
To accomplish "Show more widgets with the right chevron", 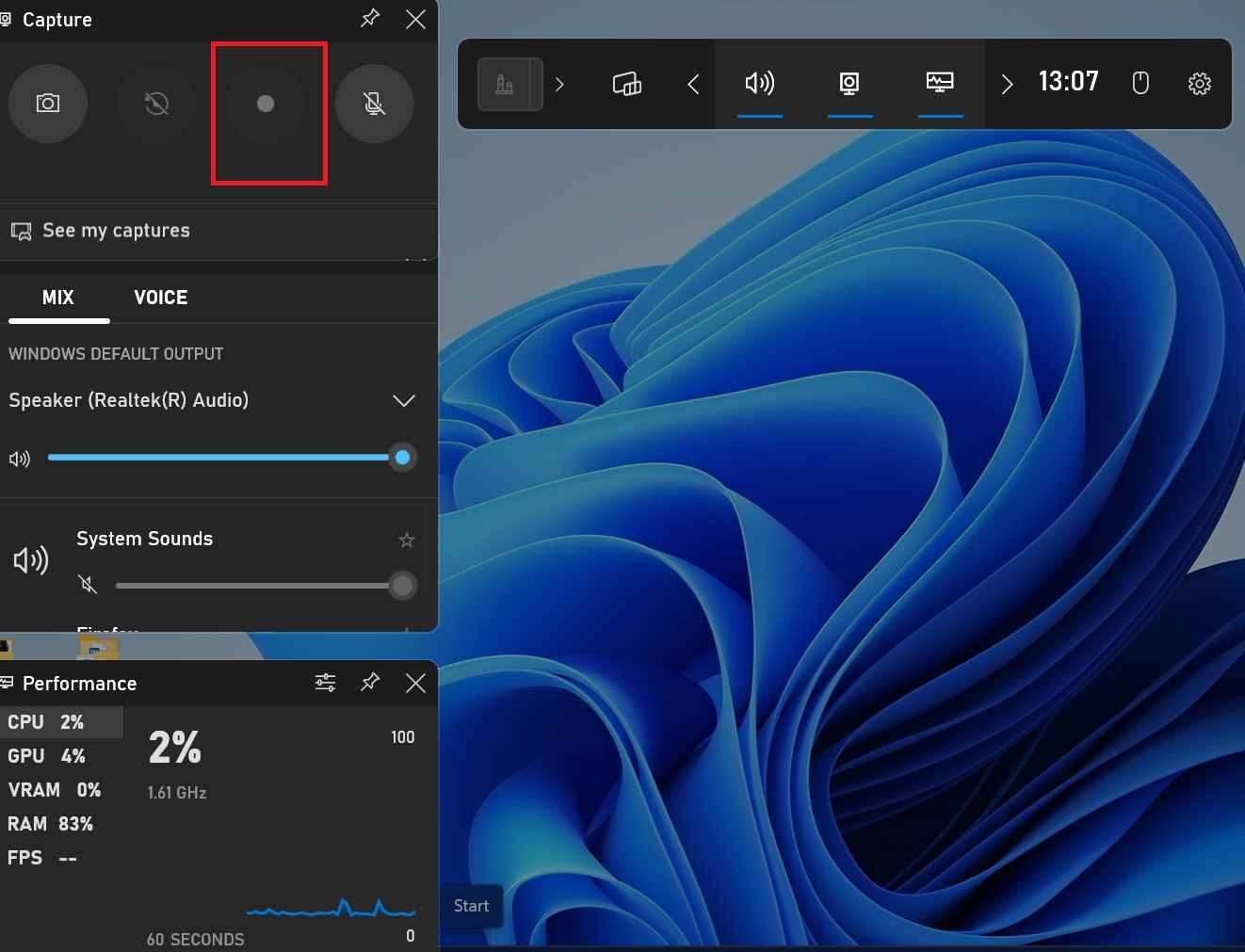I will [1007, 85].
